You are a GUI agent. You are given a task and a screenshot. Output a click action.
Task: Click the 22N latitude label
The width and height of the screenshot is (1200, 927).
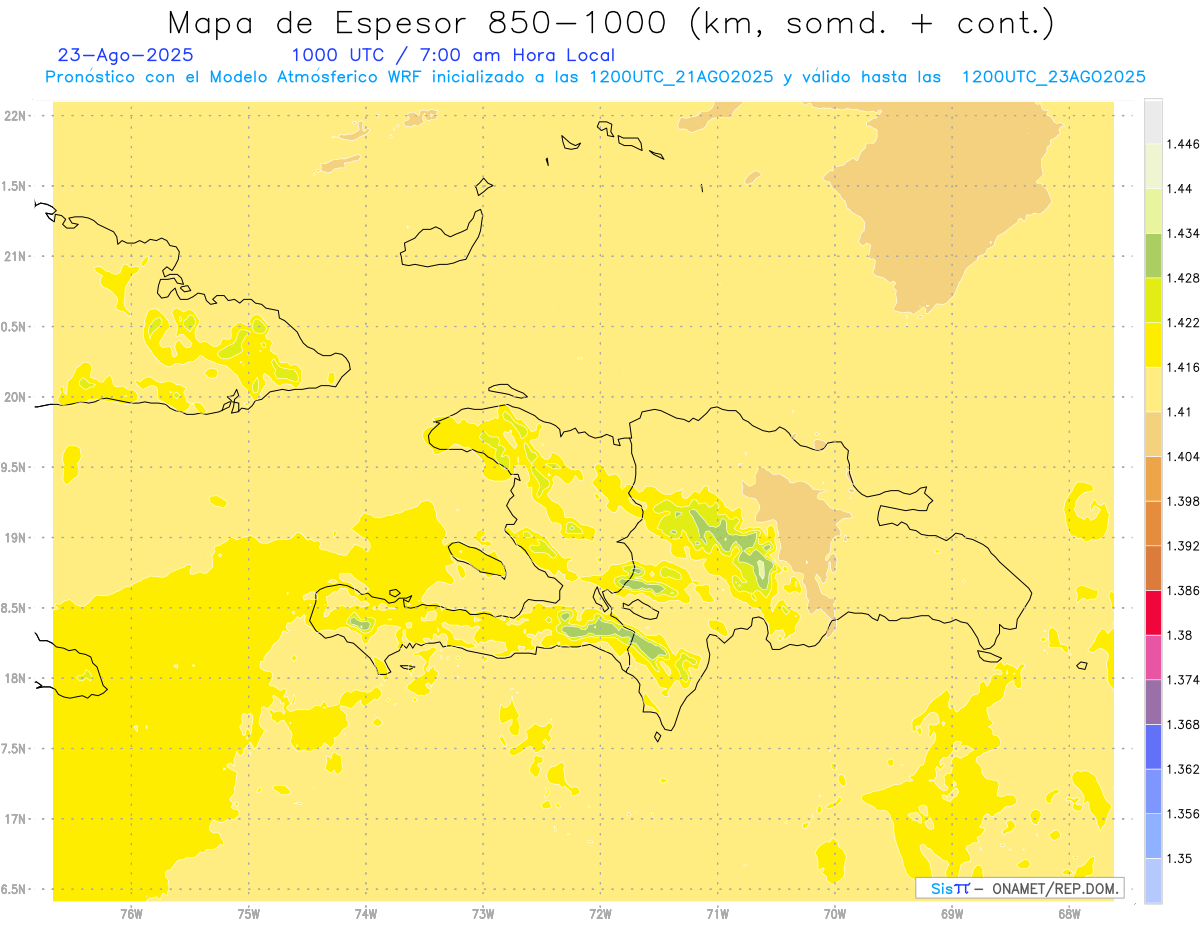coord(15,116)
